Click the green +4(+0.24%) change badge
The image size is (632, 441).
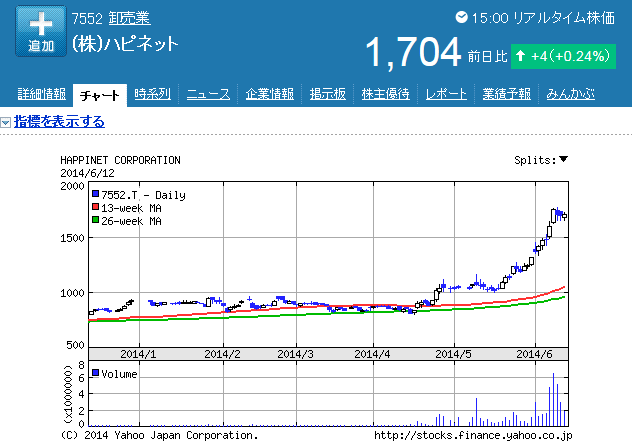point(563,56)
